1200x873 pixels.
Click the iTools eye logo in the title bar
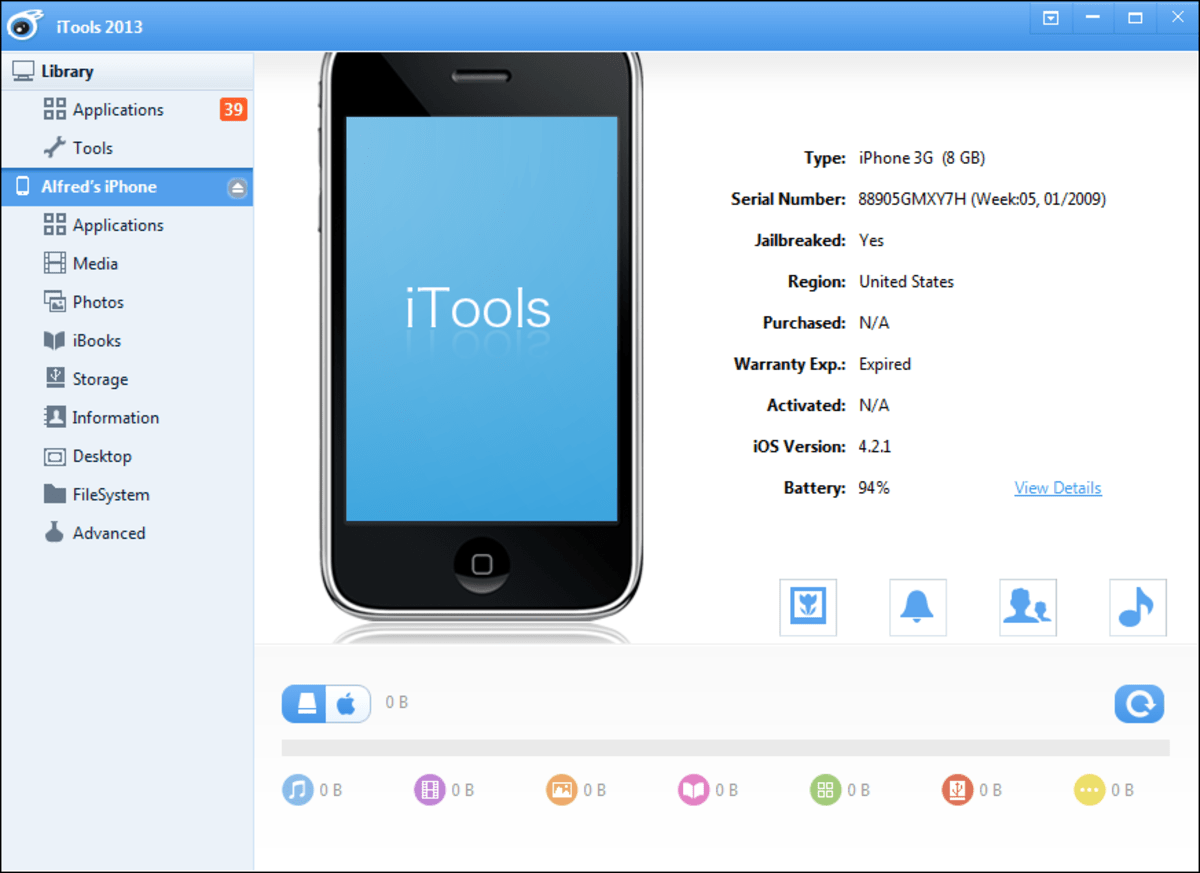(25, 26)
